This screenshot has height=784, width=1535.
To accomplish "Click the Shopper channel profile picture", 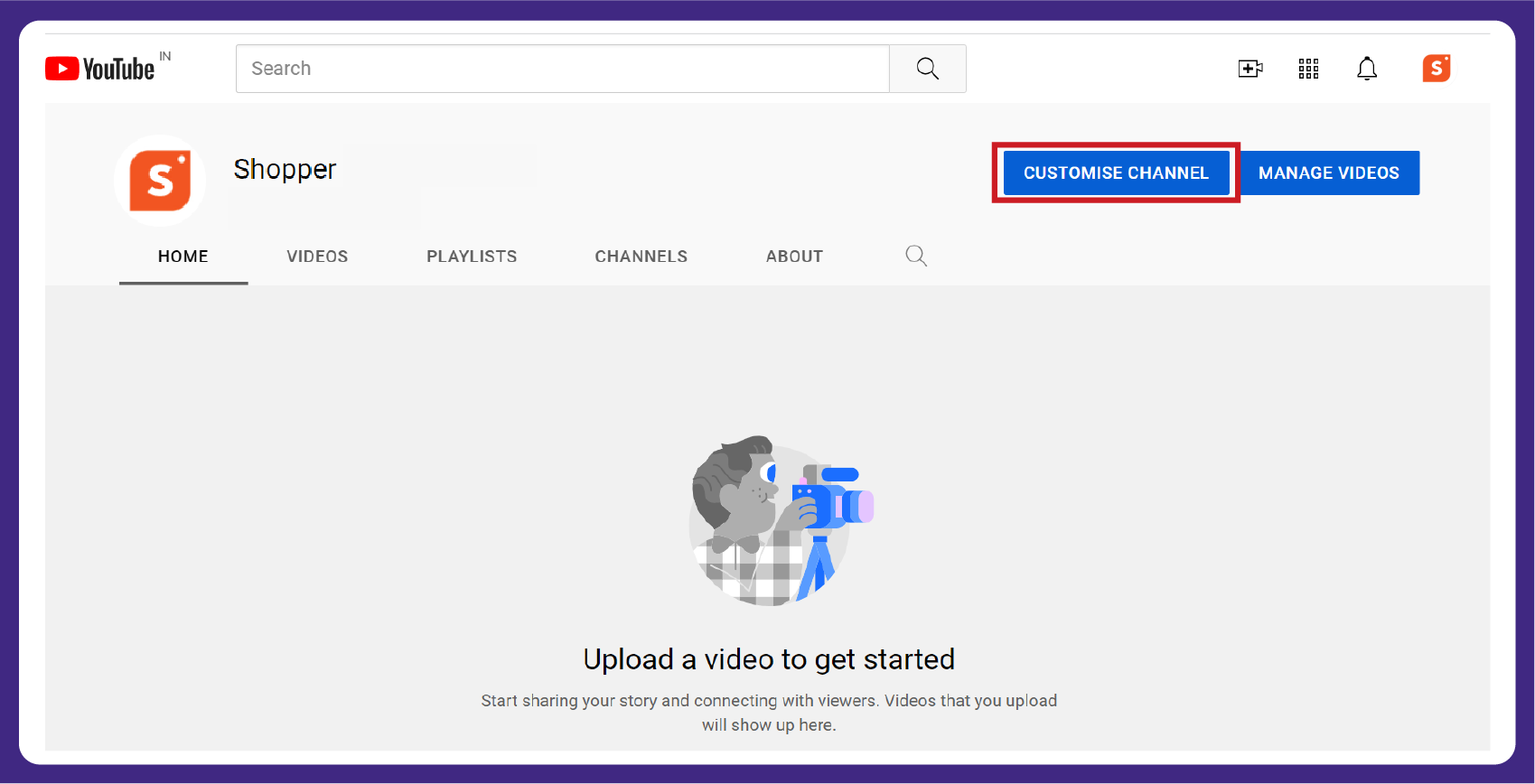I will coord(160,181).
